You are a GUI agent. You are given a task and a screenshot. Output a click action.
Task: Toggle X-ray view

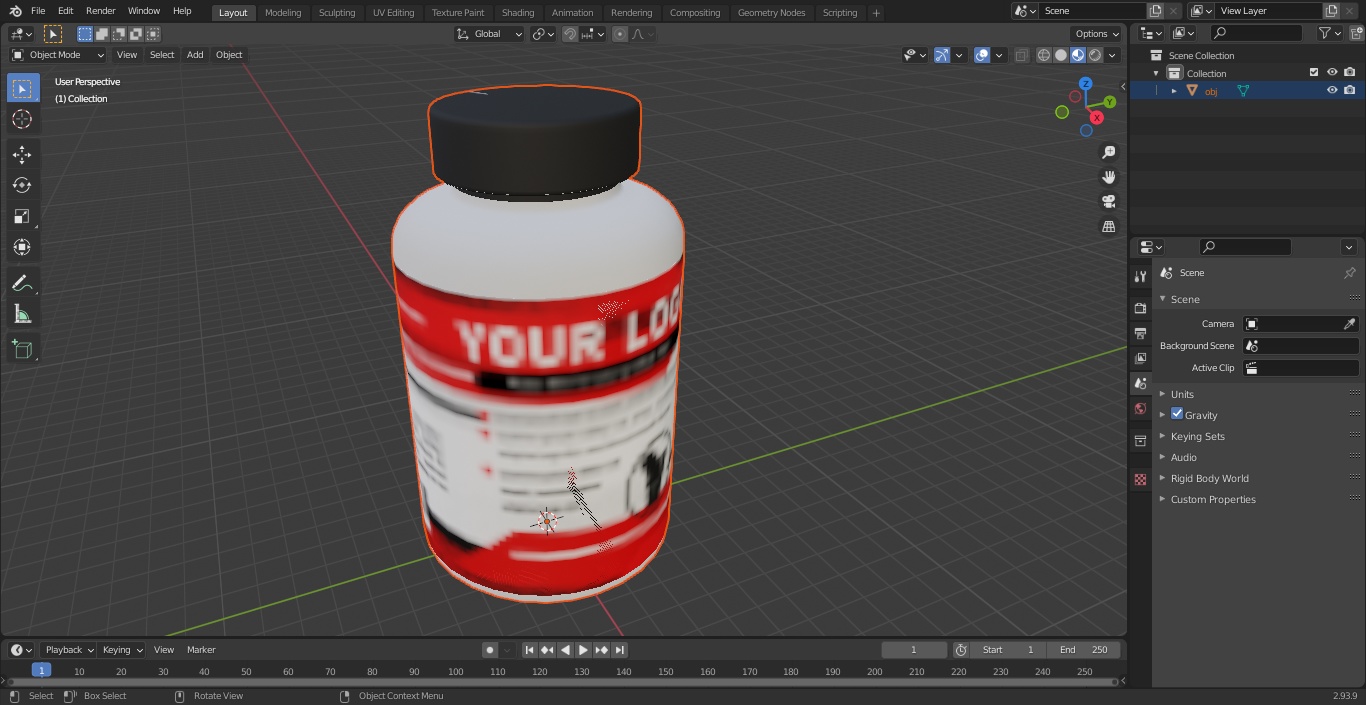pyautogui.click(x=1021, y=55)
